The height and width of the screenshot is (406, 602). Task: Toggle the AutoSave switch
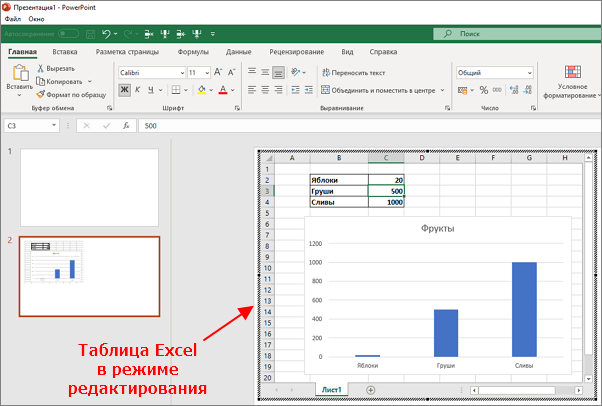(68, 34)
